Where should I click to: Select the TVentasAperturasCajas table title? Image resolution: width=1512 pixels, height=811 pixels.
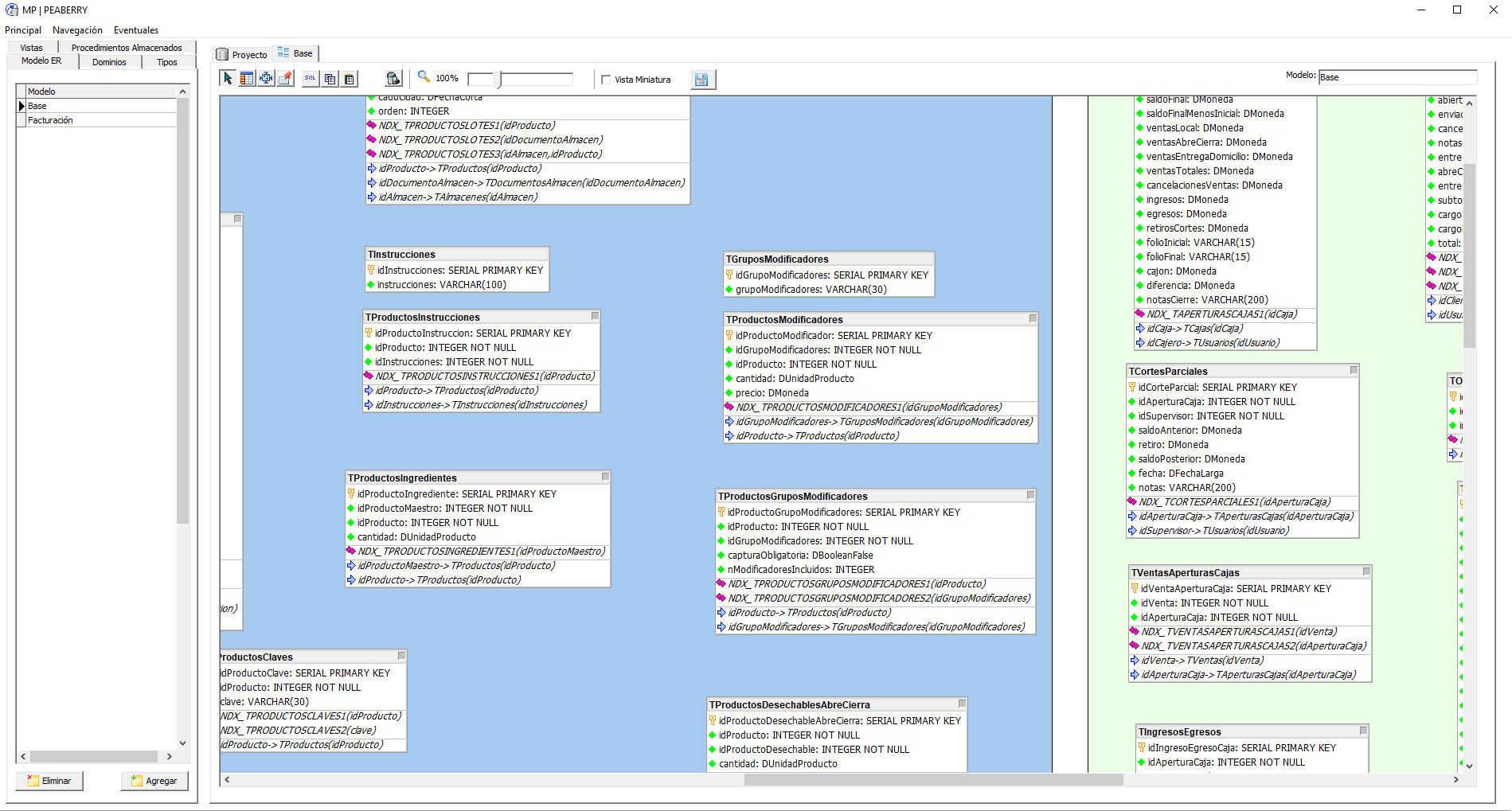[x=1186, y=573]
